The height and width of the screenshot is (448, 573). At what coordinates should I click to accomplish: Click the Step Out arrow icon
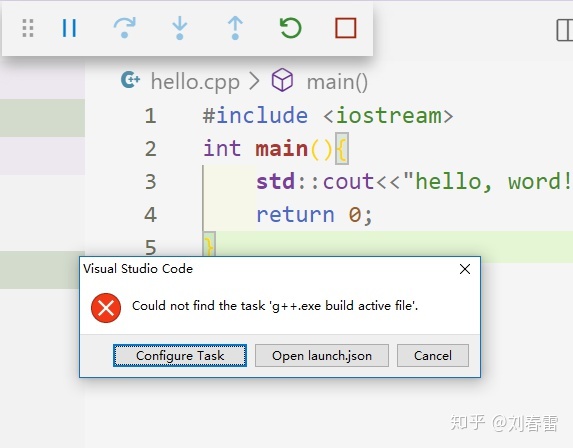235,28
